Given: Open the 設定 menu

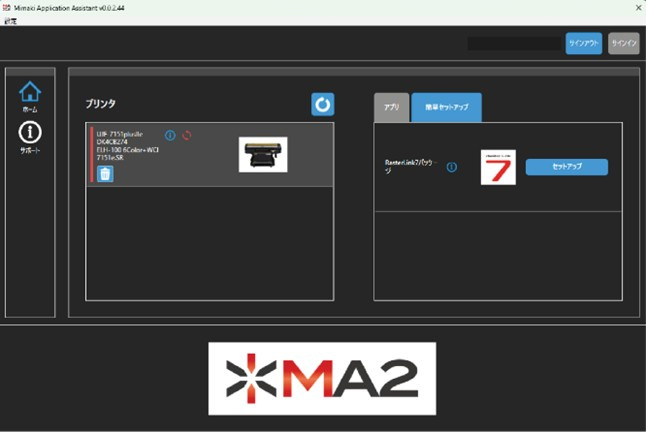Looking at the screenshot, I should tap(10, 20).
